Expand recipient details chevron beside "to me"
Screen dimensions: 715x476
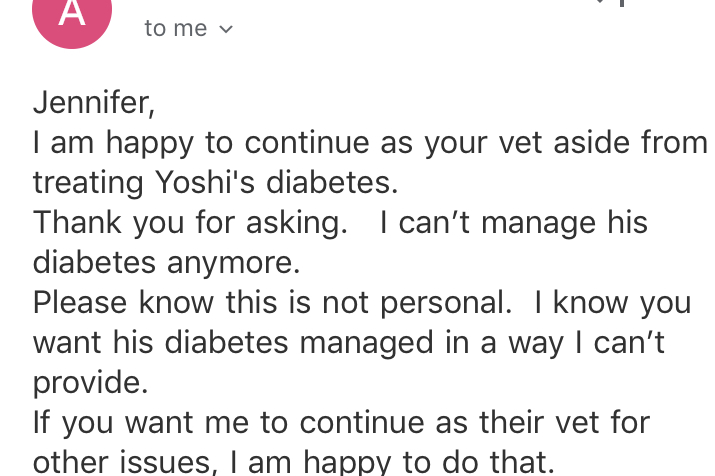click(x=226, y=30)
